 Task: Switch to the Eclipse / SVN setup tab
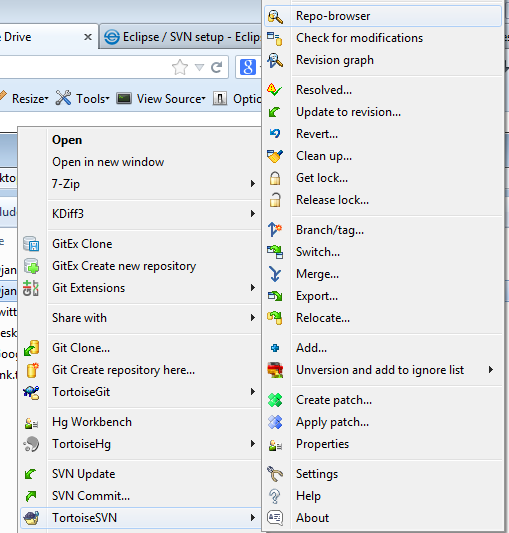coord(181,37)
